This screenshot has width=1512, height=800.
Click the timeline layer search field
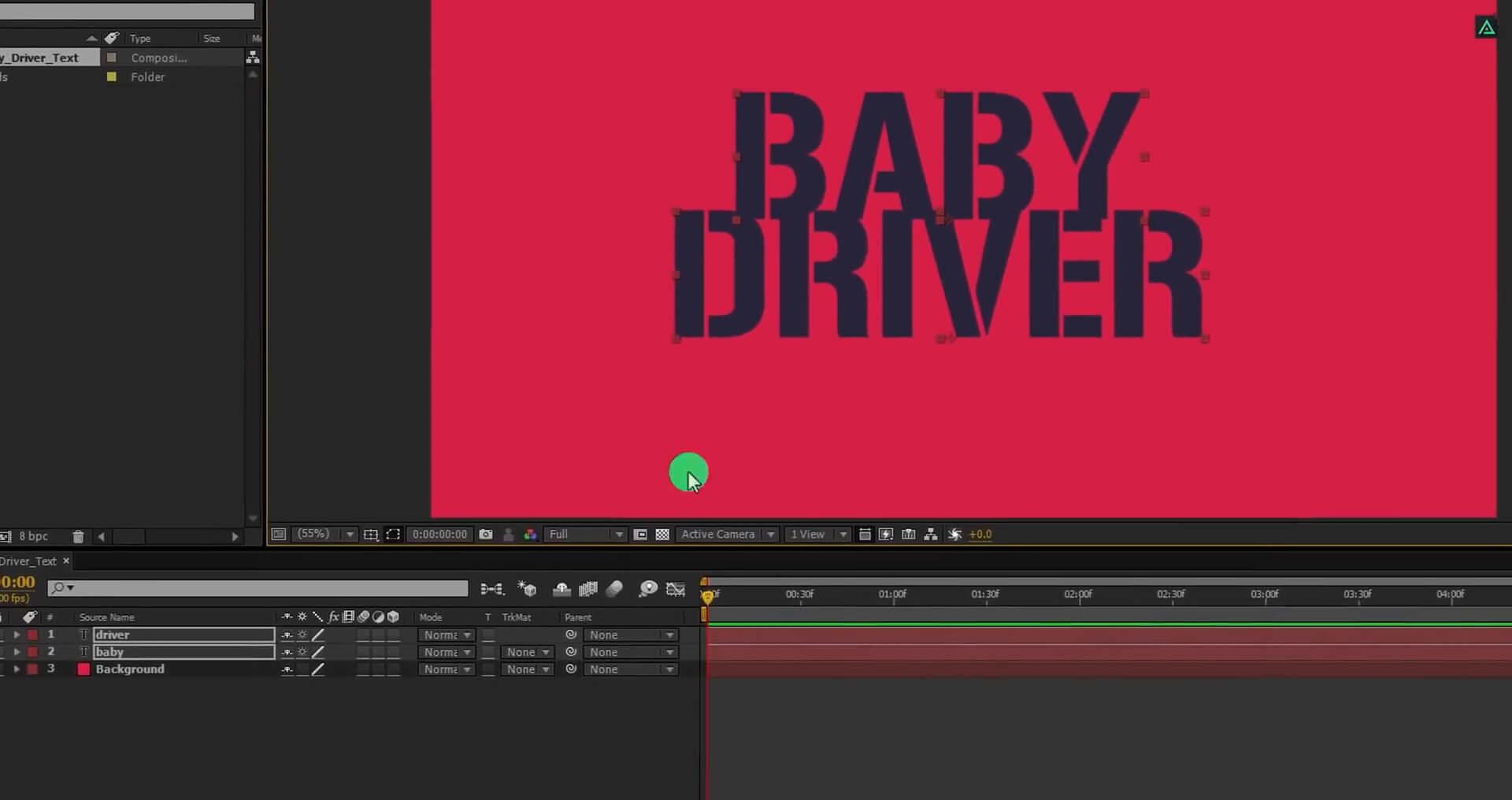click(258, 588)
